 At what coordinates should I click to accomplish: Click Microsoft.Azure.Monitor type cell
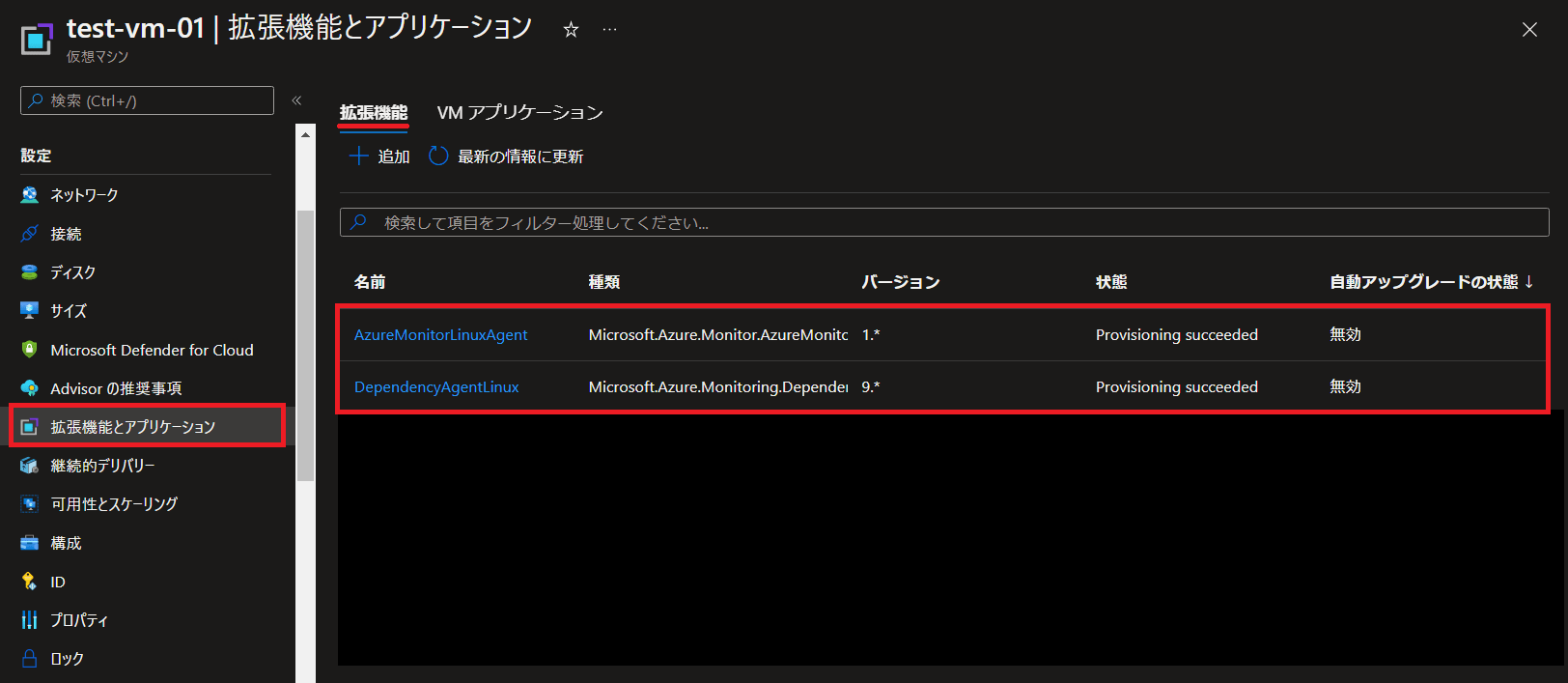[x=718, y=335]
